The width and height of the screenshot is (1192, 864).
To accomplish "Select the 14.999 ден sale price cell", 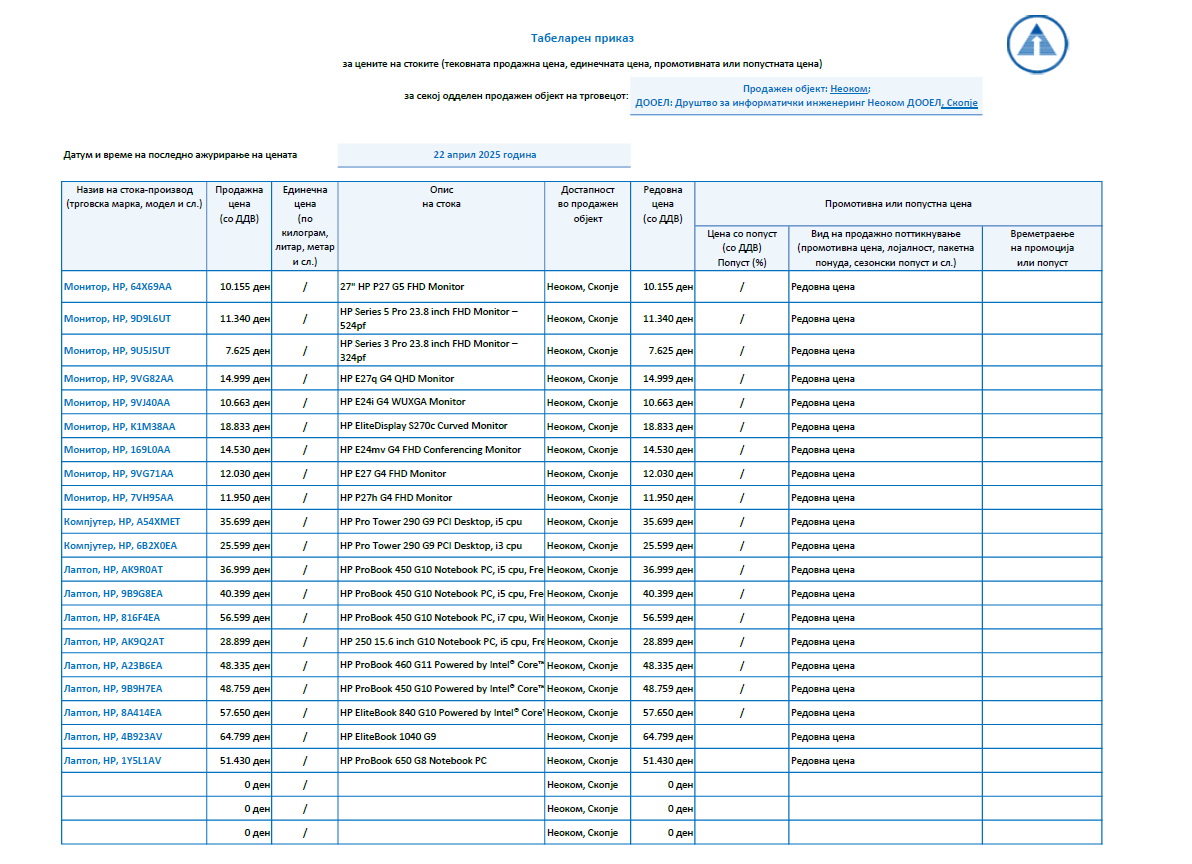I will click(239, 378).
